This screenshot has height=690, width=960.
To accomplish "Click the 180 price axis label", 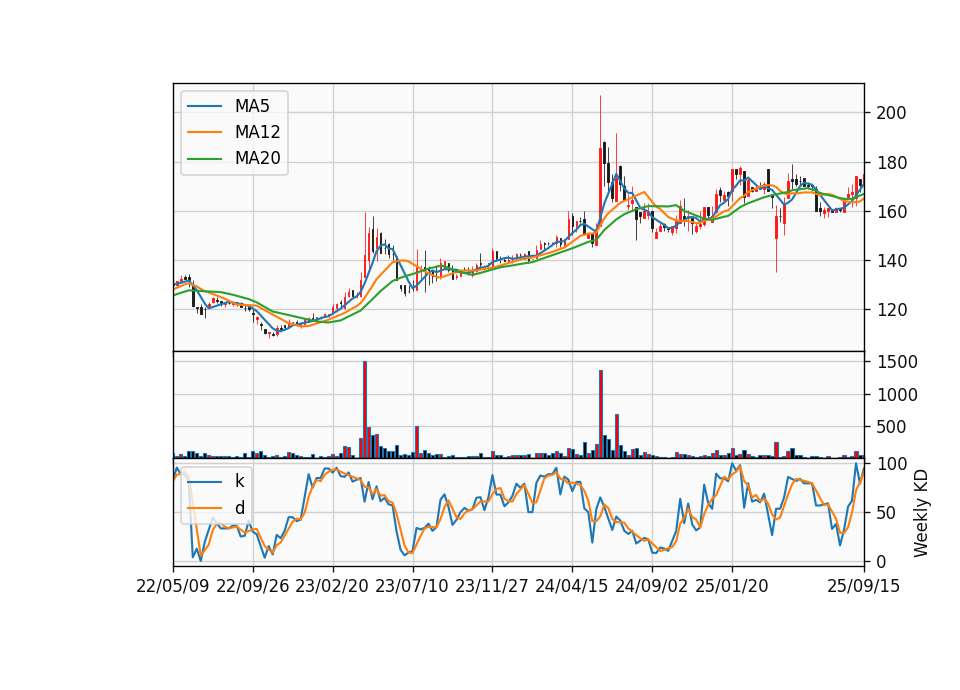I will [x=891, y=163].
